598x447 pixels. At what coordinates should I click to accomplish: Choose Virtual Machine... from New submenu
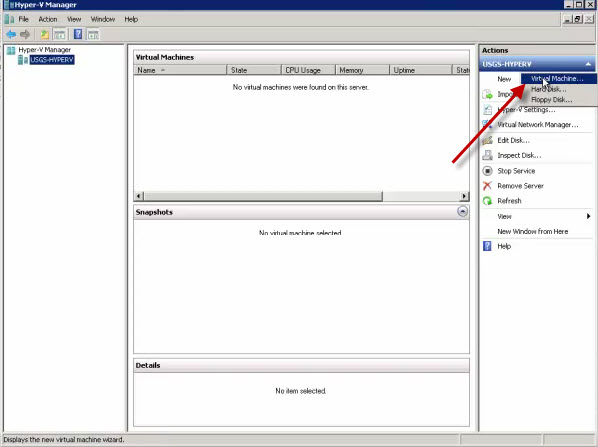coord(558,79)
